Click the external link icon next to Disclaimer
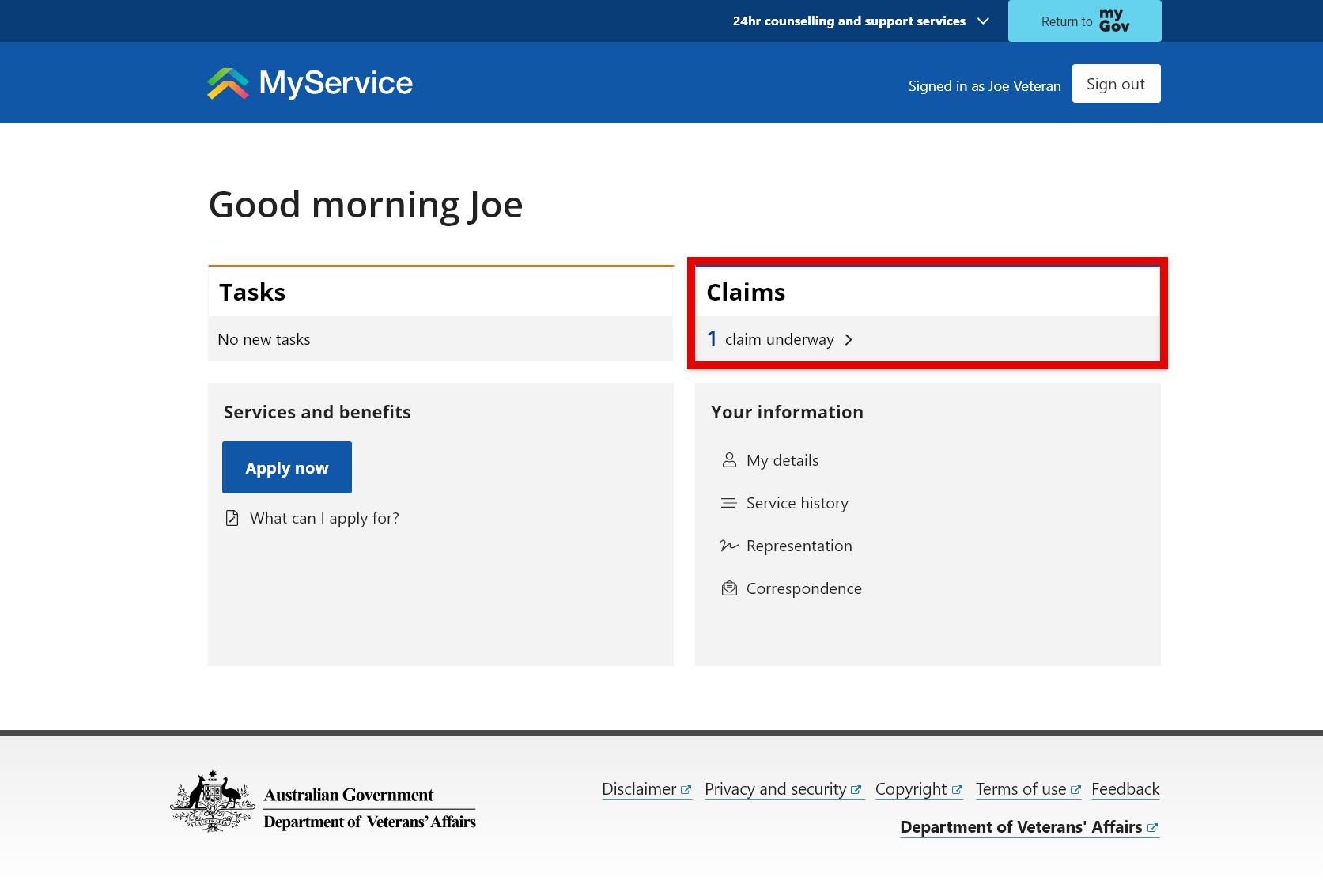 coord(686,790)
